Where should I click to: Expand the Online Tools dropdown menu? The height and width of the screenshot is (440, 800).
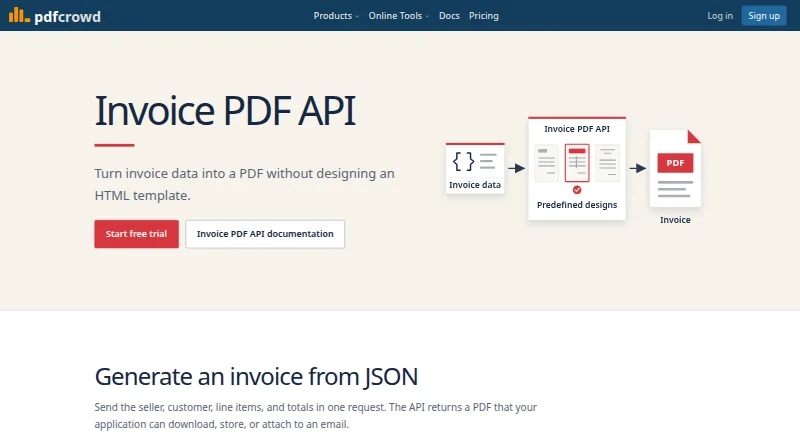click(x=399, y=16)
